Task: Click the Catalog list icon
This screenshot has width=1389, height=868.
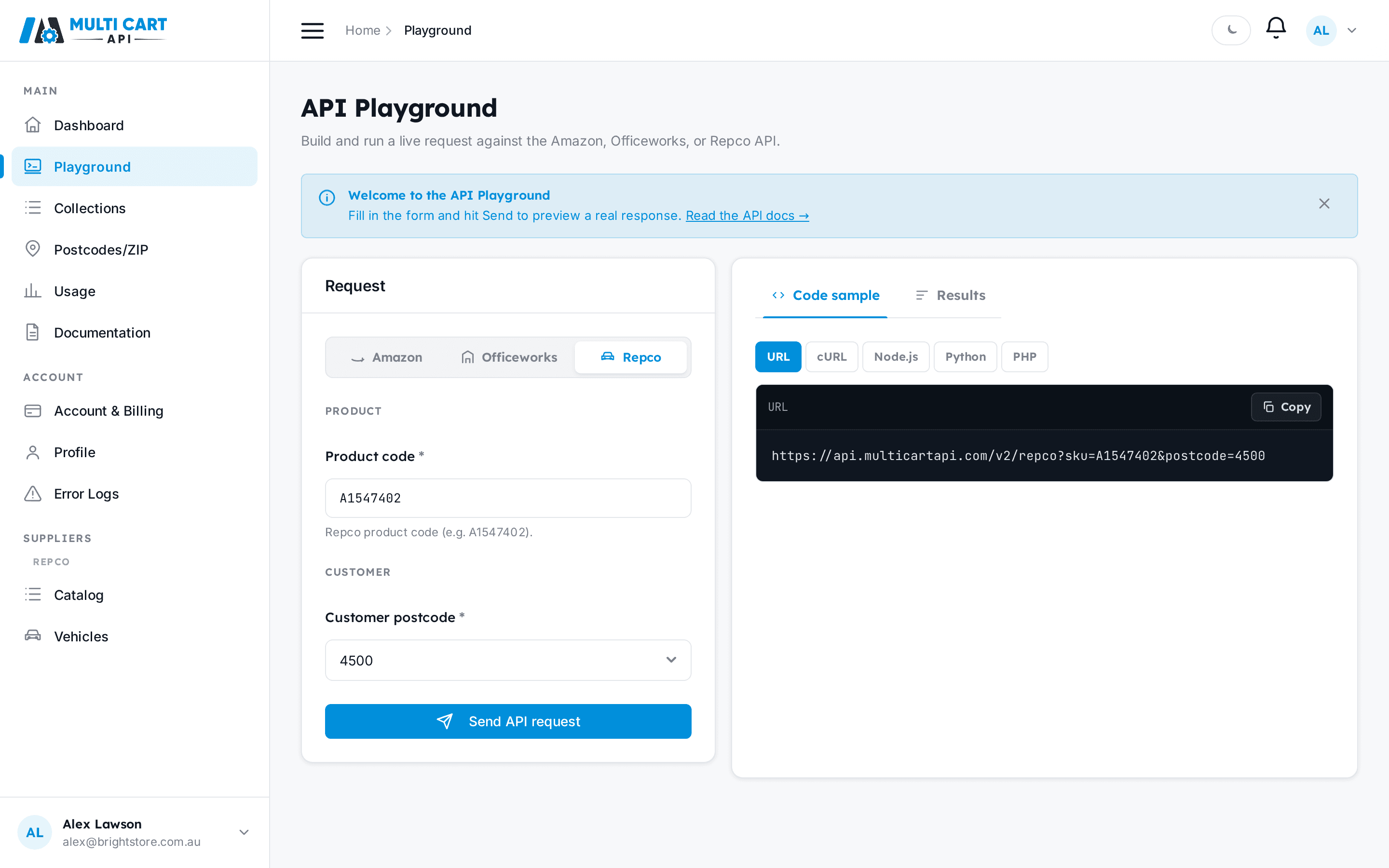Action: tap(33, 594)
